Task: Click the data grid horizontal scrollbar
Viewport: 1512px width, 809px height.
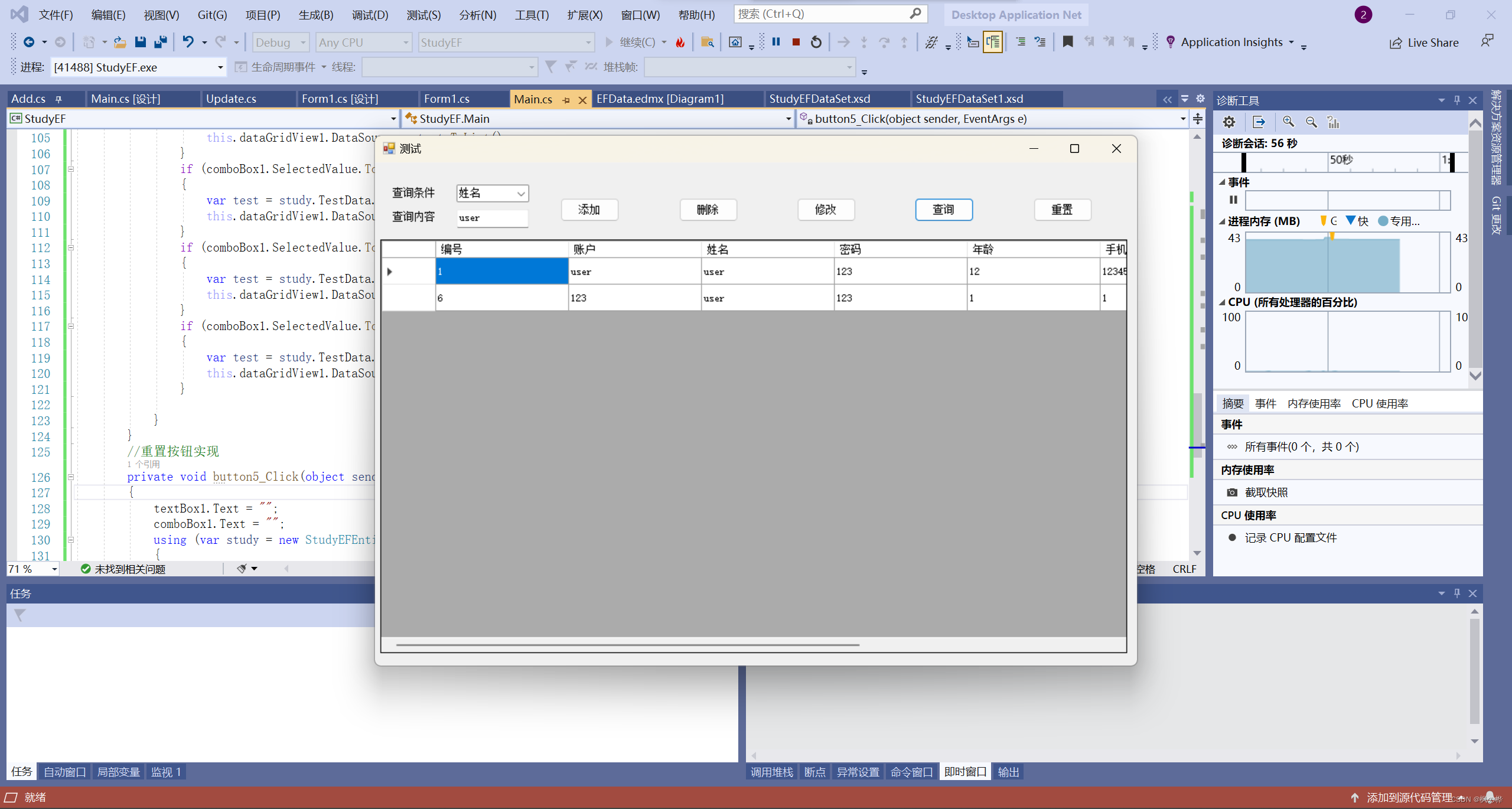Action: 627,645
